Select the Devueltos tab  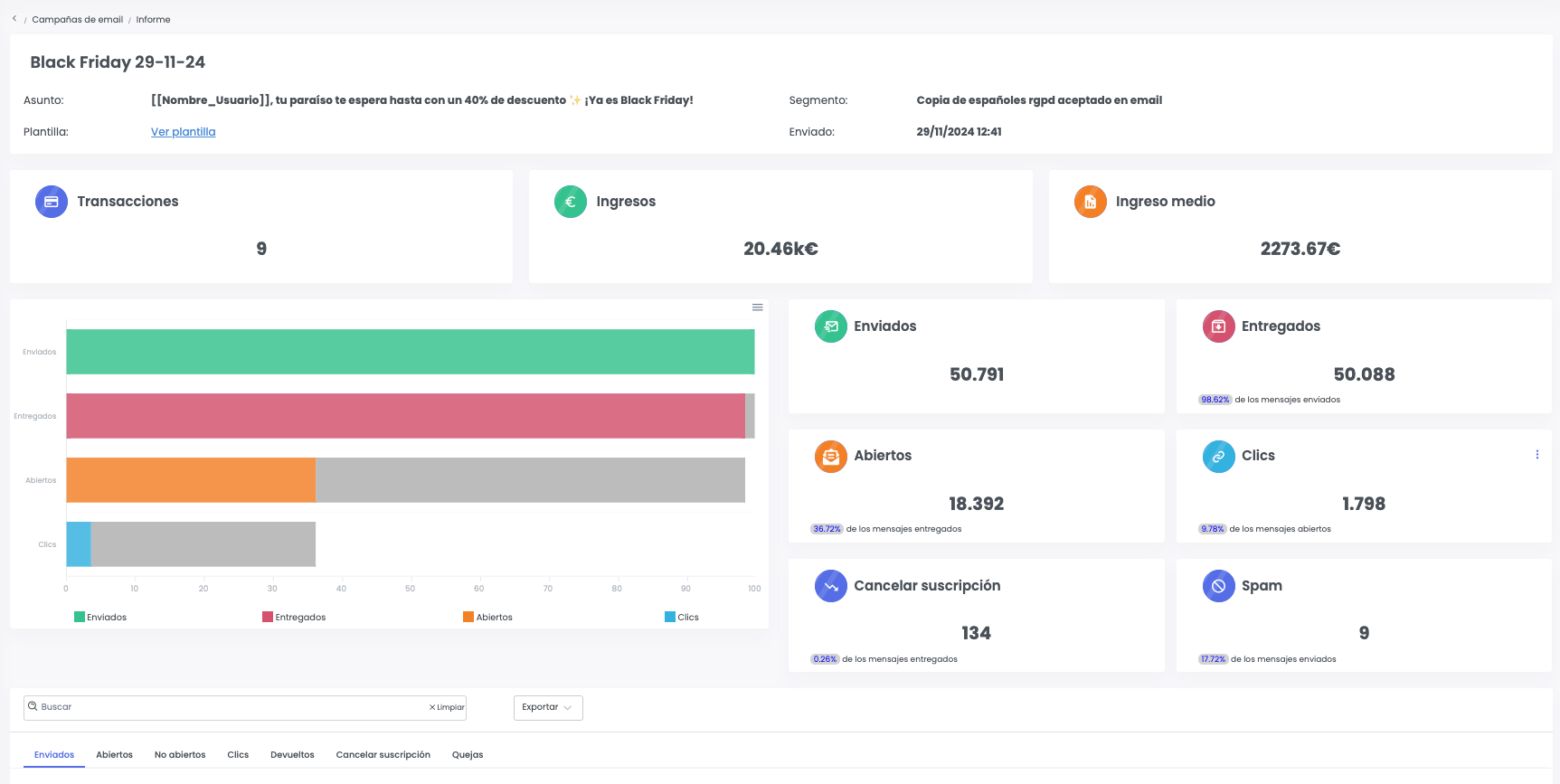[292, 755]
